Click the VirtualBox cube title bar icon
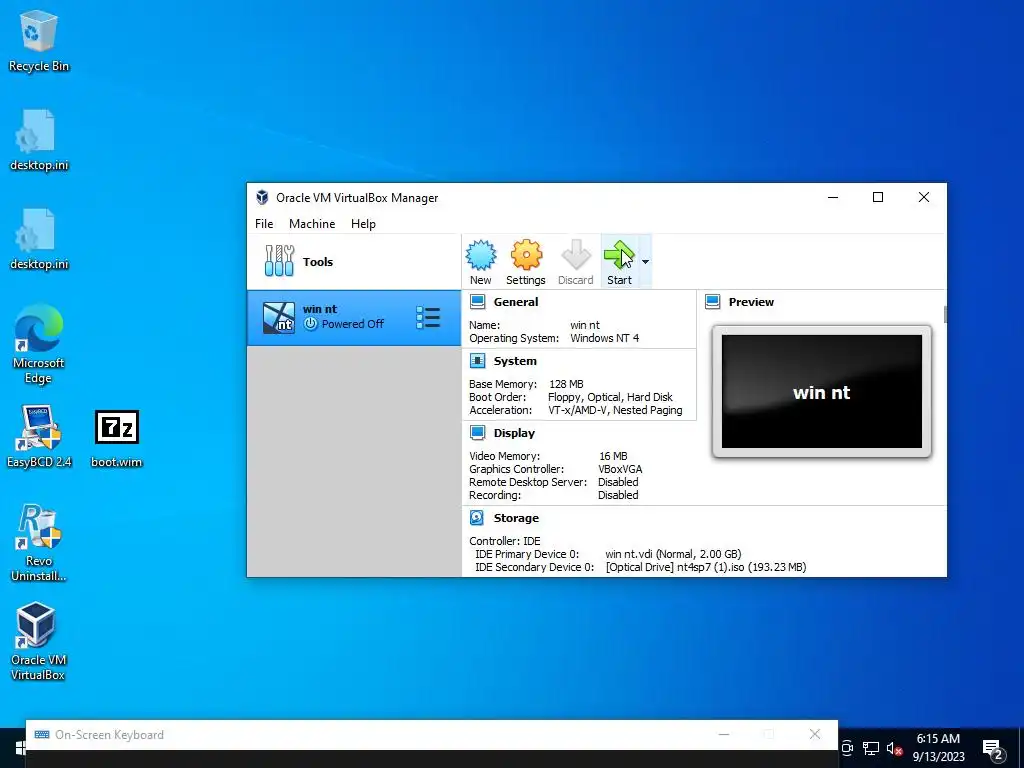This screenshot has height=768, width=1024. [262, 197]
